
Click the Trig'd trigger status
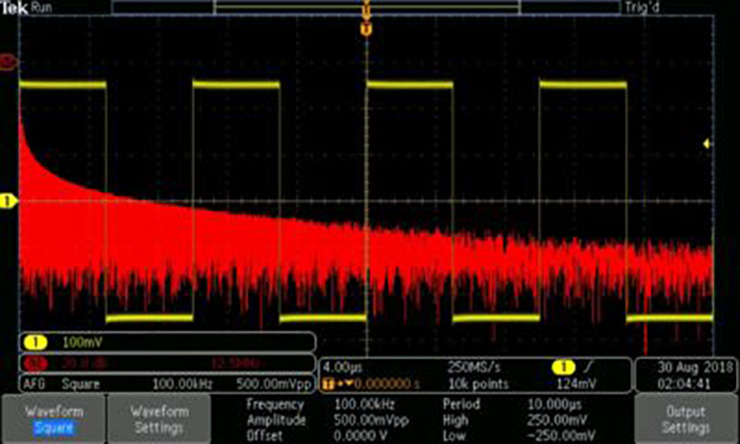click(641, 8)
